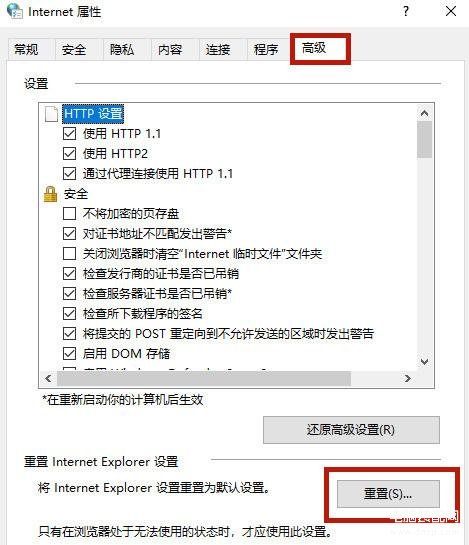Toggle 使用 HTTP2 checkbox

tap(70, 154)
